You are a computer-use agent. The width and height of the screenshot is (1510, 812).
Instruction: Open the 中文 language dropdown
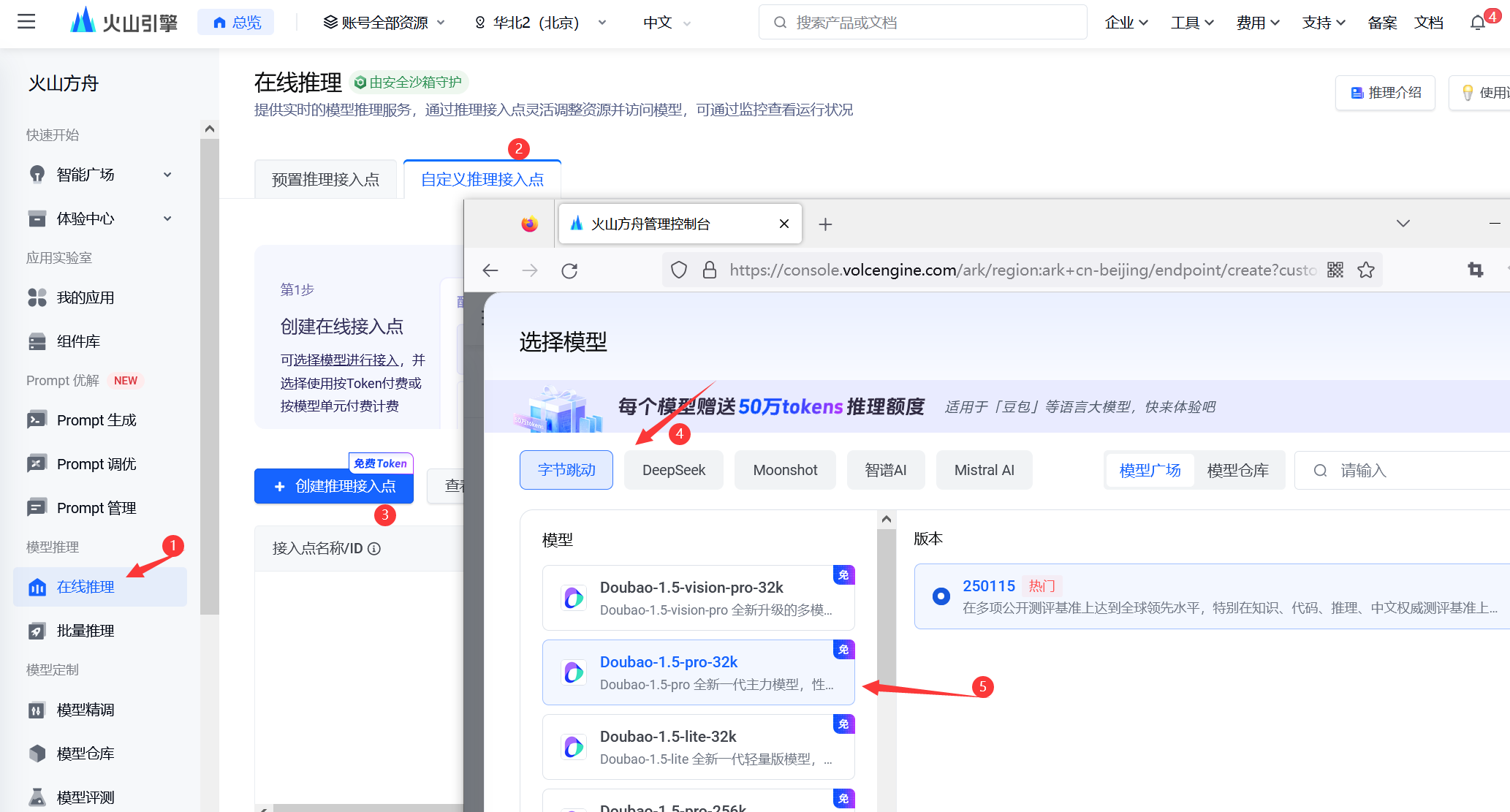[667, 23]
